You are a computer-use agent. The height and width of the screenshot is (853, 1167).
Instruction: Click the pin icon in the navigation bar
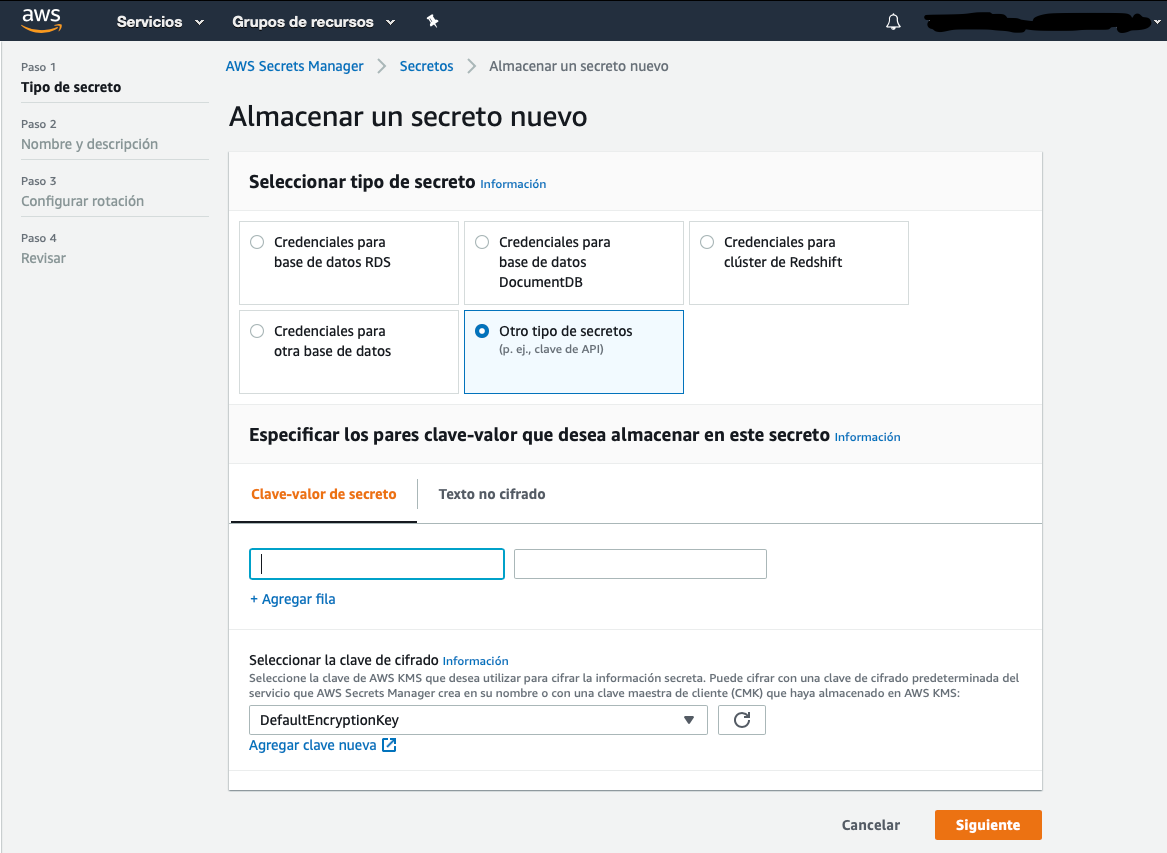433,20
